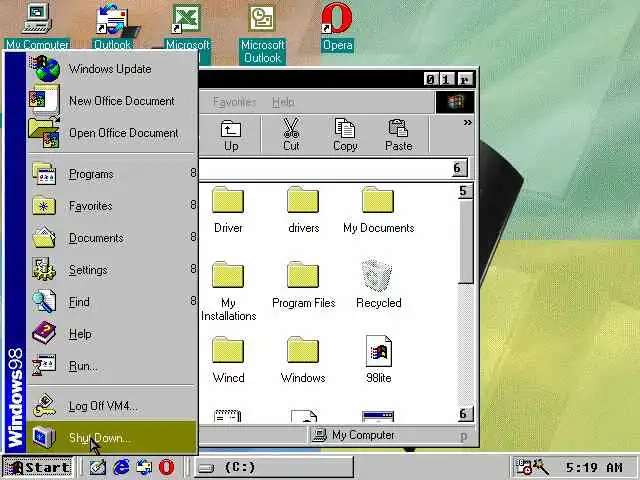Click the scrollbar up arrow in file list
Viewport: 640px width, 480px height.
(x=465, y=191)
